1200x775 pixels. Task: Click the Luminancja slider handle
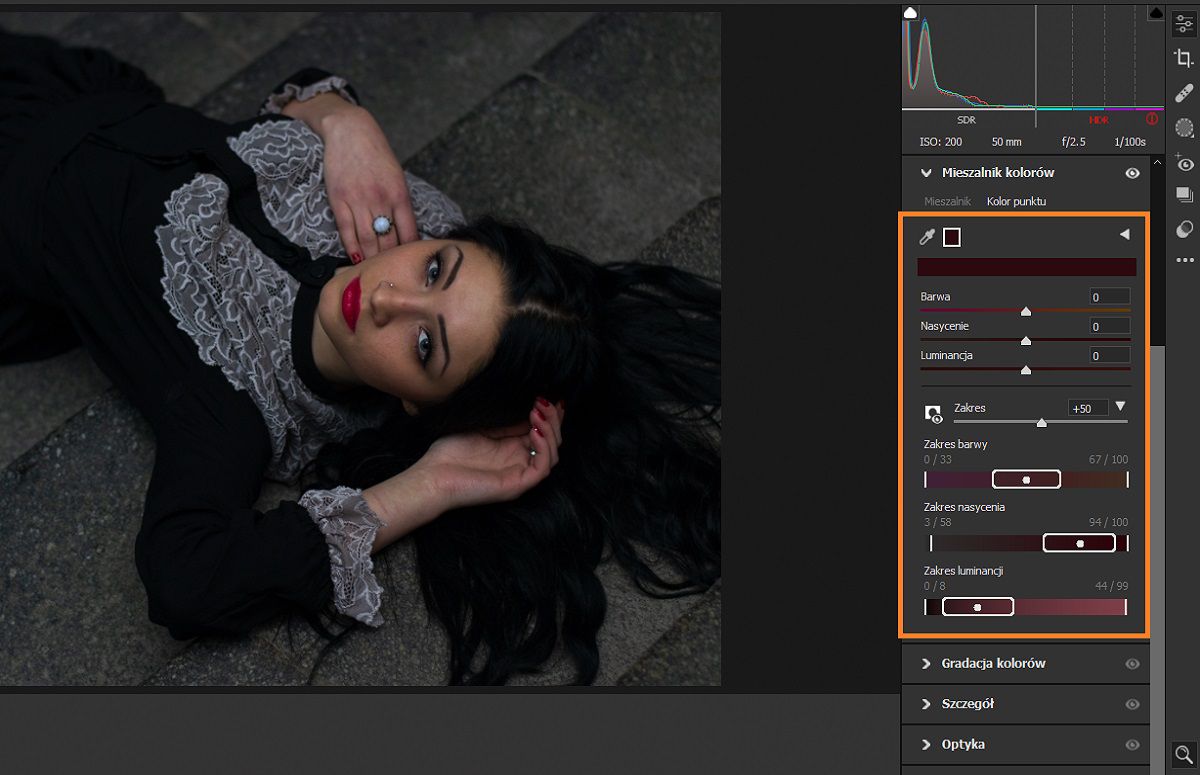tap(1026, 370)
